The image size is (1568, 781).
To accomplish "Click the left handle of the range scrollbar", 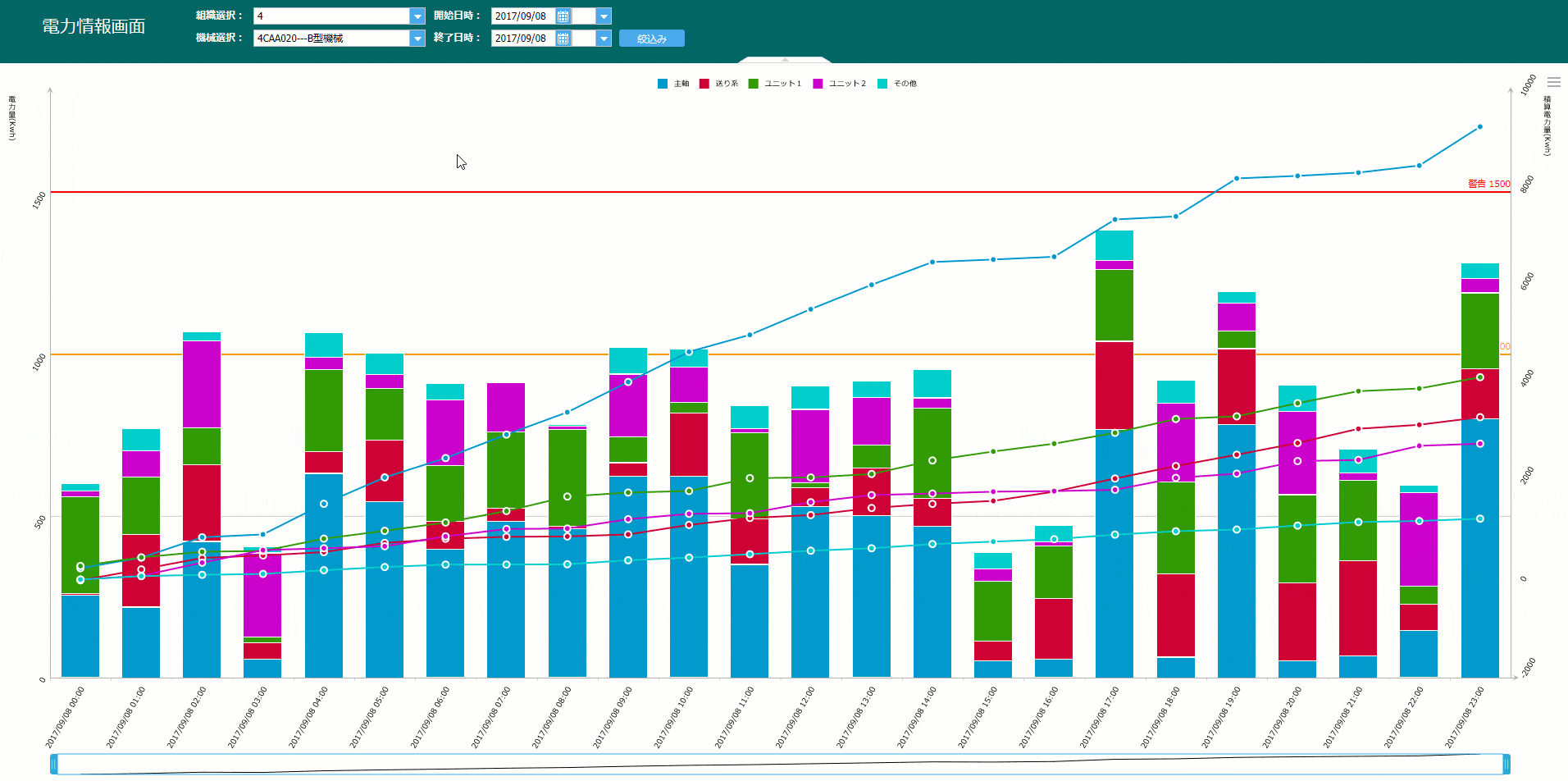I will click(x=54, y=764).
